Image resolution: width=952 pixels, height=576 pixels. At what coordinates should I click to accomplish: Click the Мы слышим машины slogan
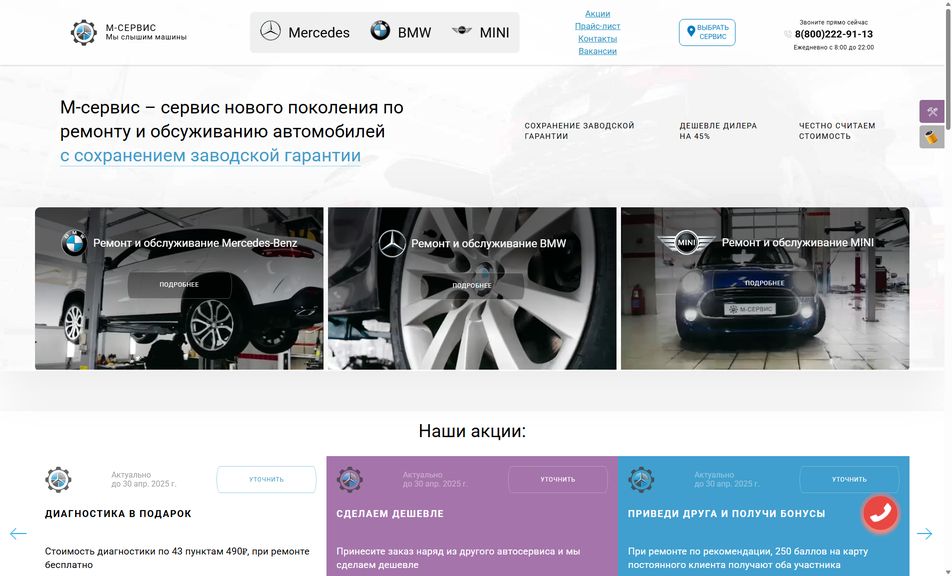[146, 37]
